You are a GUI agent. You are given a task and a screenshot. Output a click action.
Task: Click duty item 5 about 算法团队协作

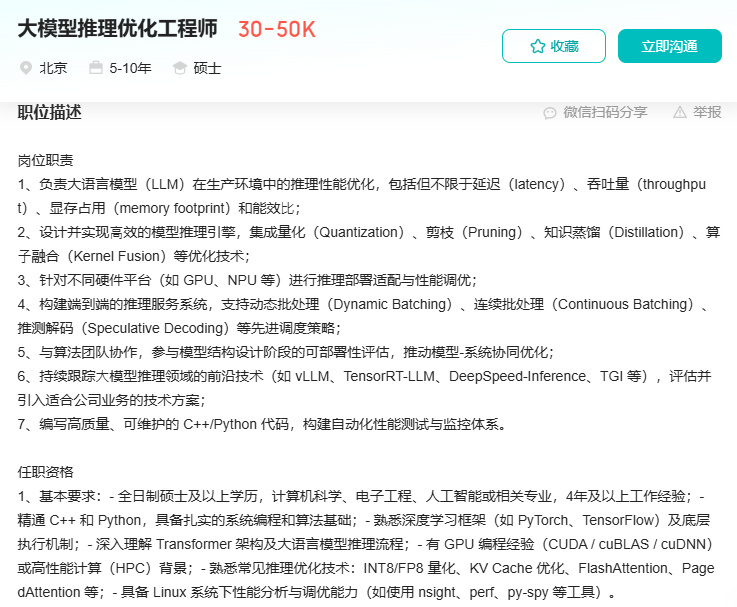point(286,352)
